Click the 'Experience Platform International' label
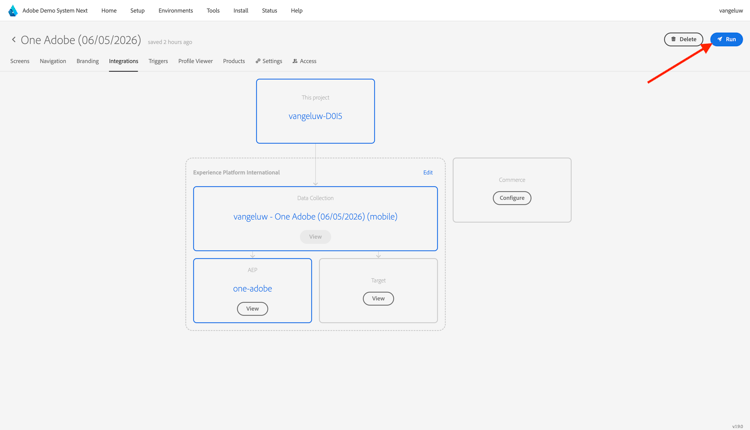The height and width of the screenshot is (430, 750). (x=236, y=173)
